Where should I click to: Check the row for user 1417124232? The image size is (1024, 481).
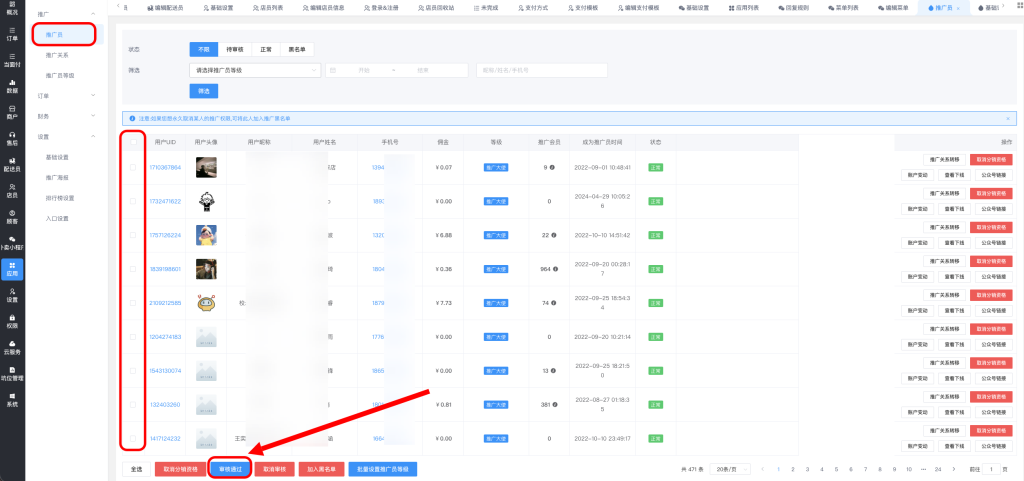coord(133,438)
